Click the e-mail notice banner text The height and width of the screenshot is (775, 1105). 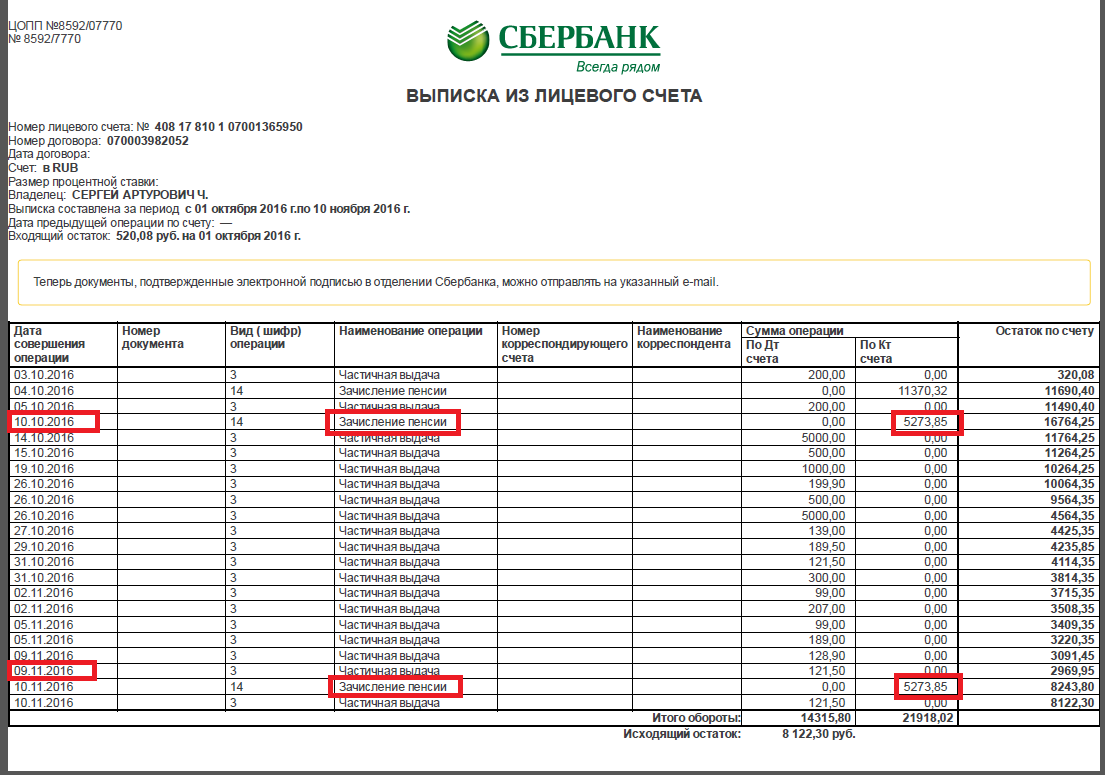376,282
